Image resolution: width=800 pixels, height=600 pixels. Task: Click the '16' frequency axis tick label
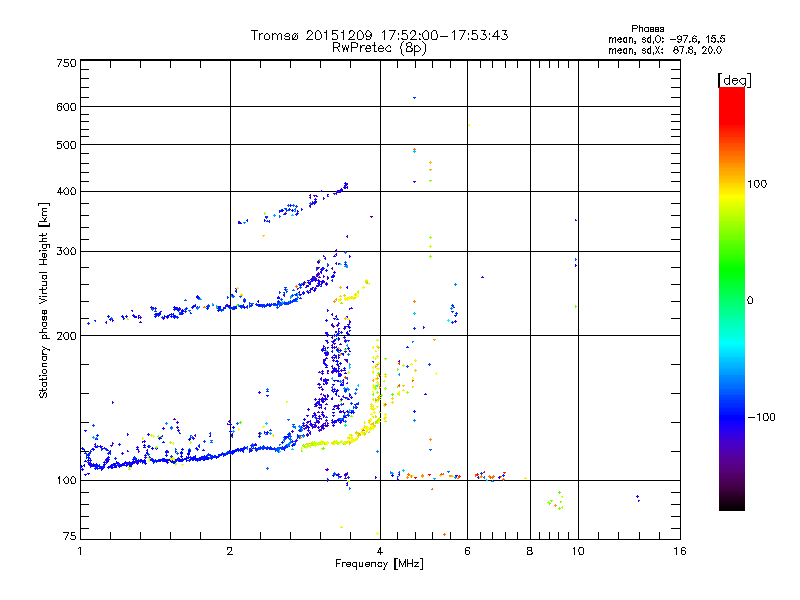[680, 551]
